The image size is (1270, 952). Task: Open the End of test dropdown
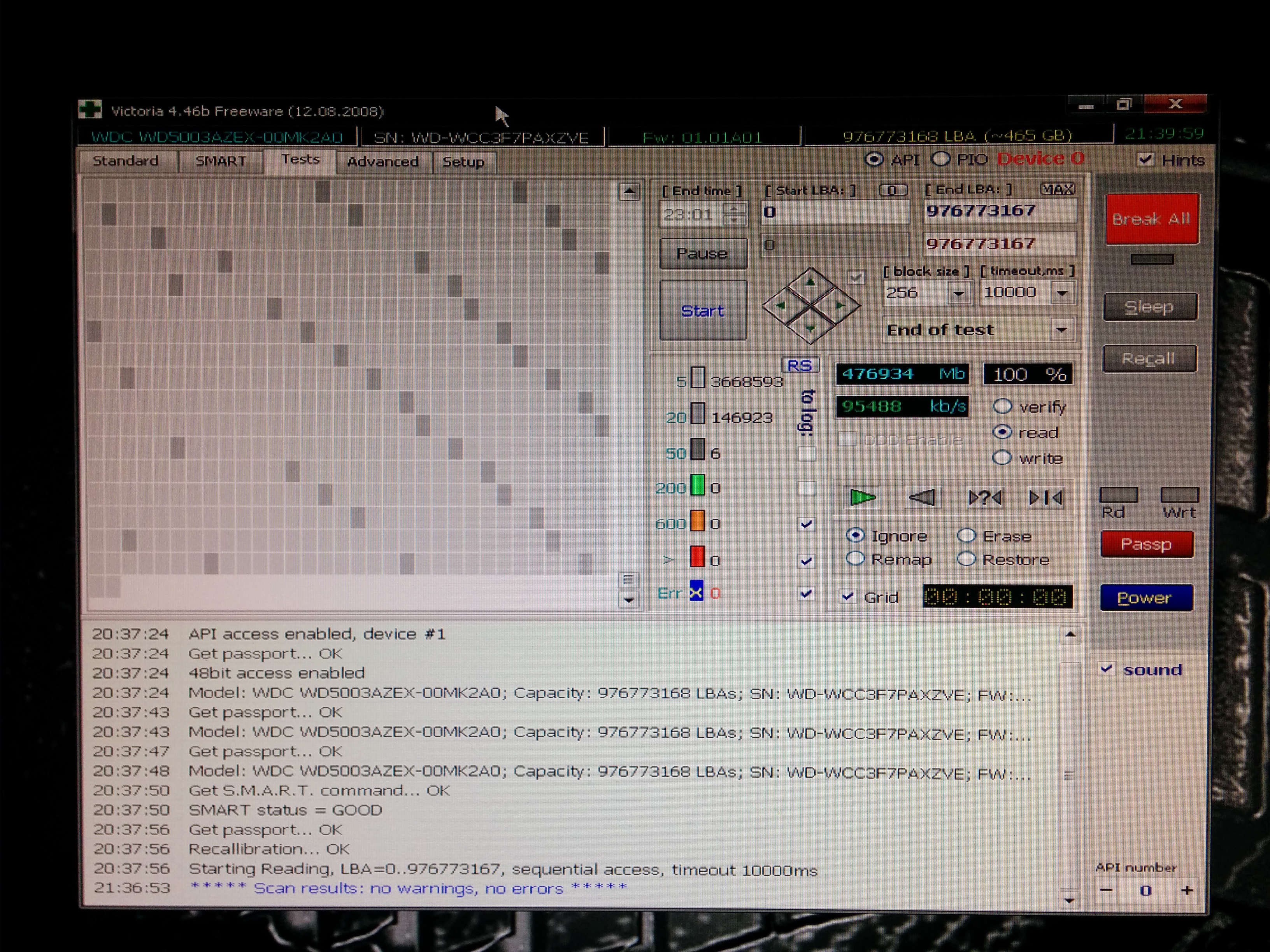tap(1061, 329)
